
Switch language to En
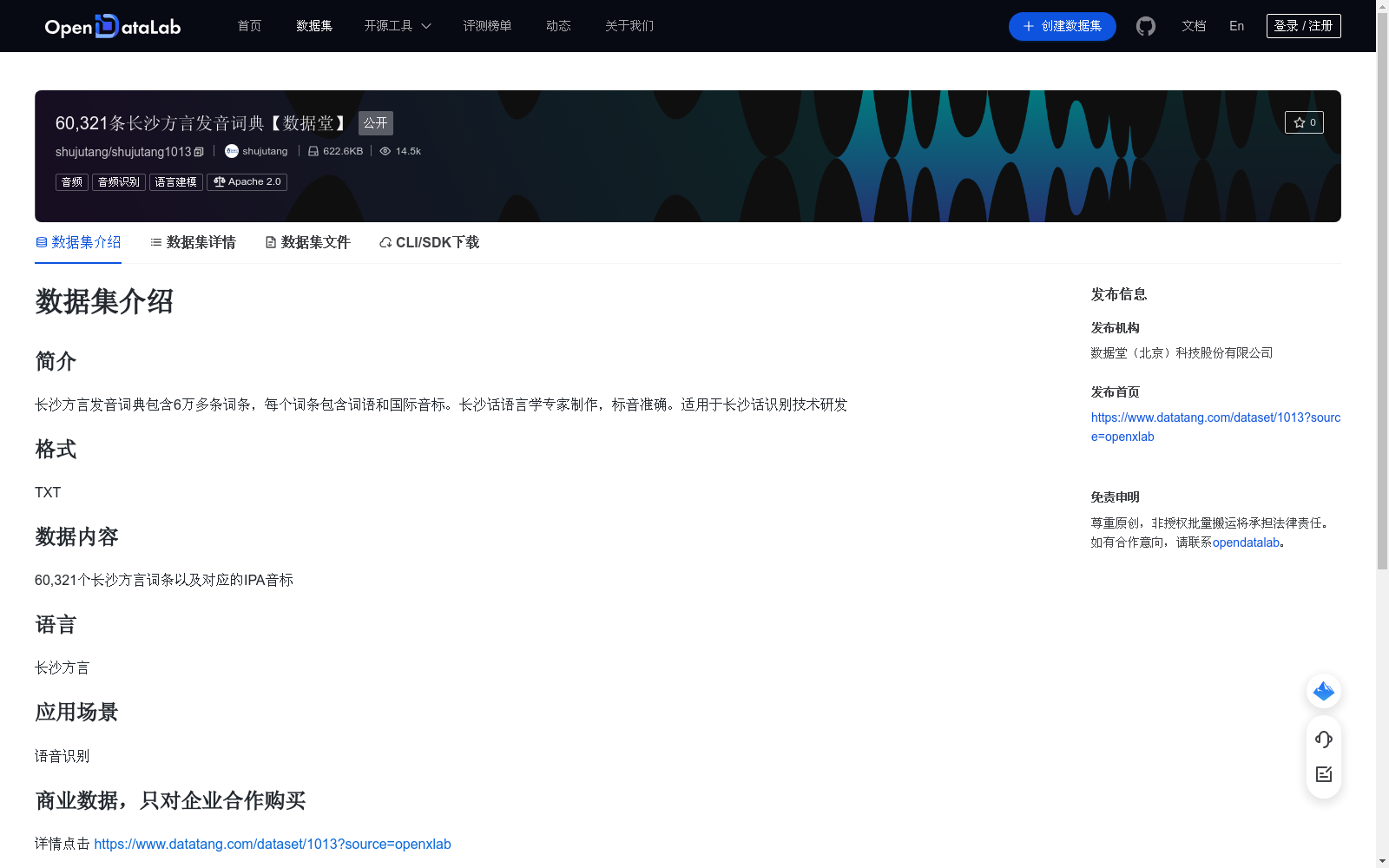1237,26
